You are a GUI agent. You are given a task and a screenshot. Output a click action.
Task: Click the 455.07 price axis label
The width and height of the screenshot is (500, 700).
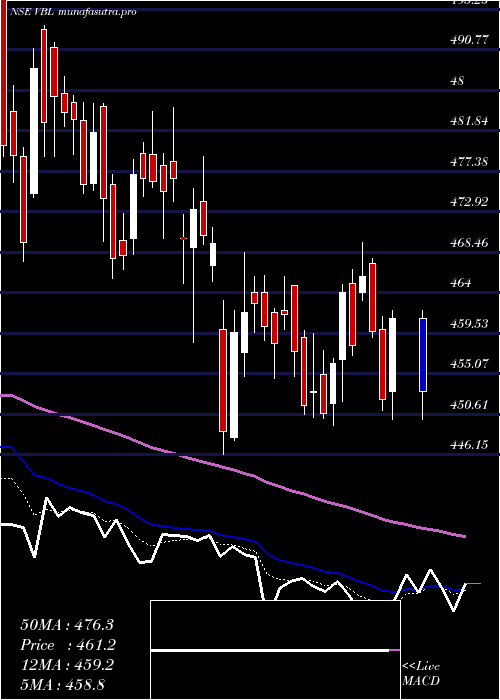tap(469, 364)
